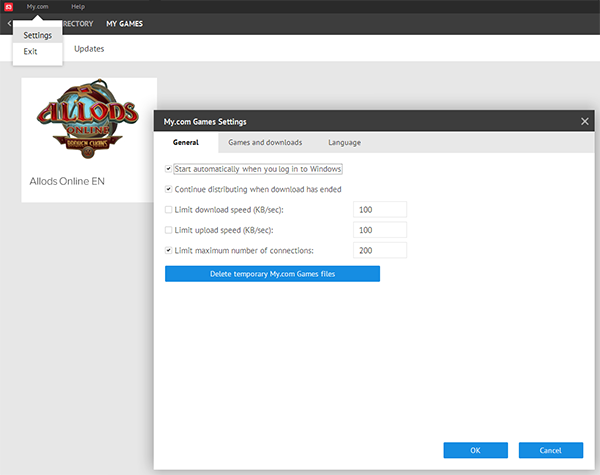Image resolution: width=600 pixels, height=475 pixels.
Task: Toggle Start automatically when you log in checkbox
Action: coord(168,169)
